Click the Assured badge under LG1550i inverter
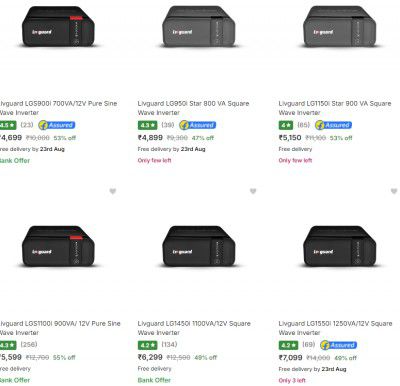Screen dimensions: 400x386 coord(338,345)
